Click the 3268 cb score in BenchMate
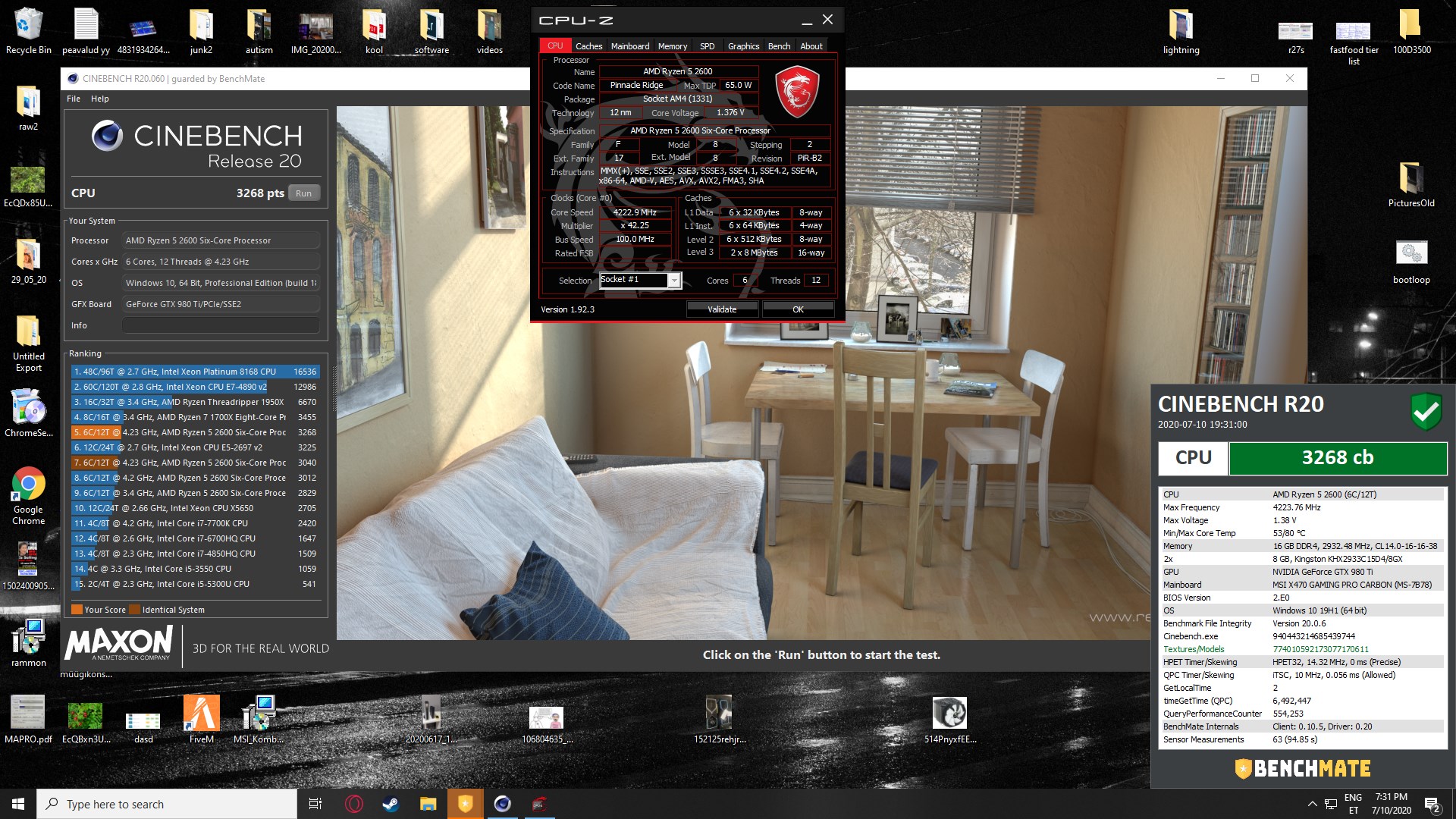Viewport: 1456px width, 819px height. coord(1338,458)
